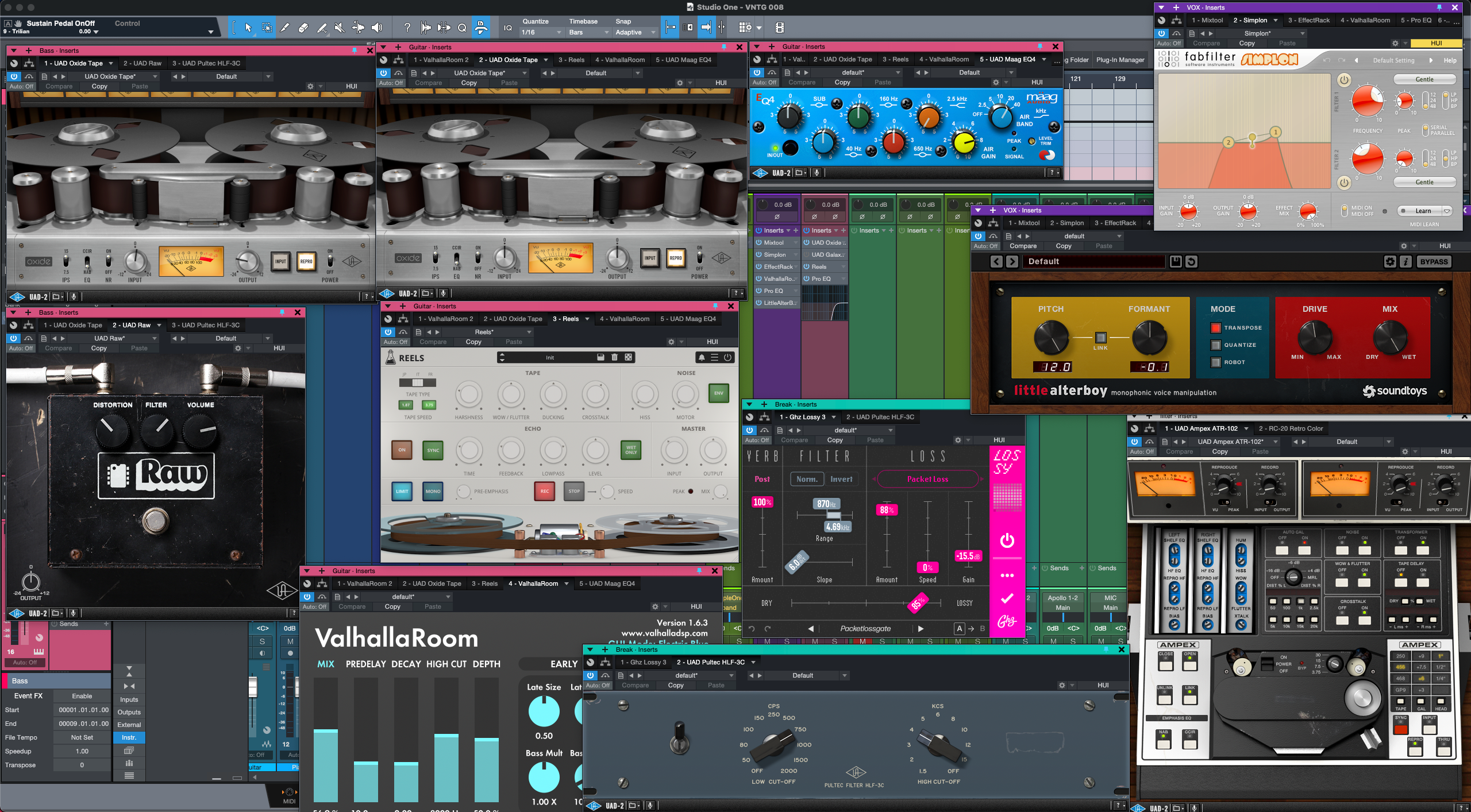Switch to the 3 - UAD Pultec HLF-3C tab in the top Bass Inserts window
Viewport: 1471px width, 812px height.
[206, 63]
